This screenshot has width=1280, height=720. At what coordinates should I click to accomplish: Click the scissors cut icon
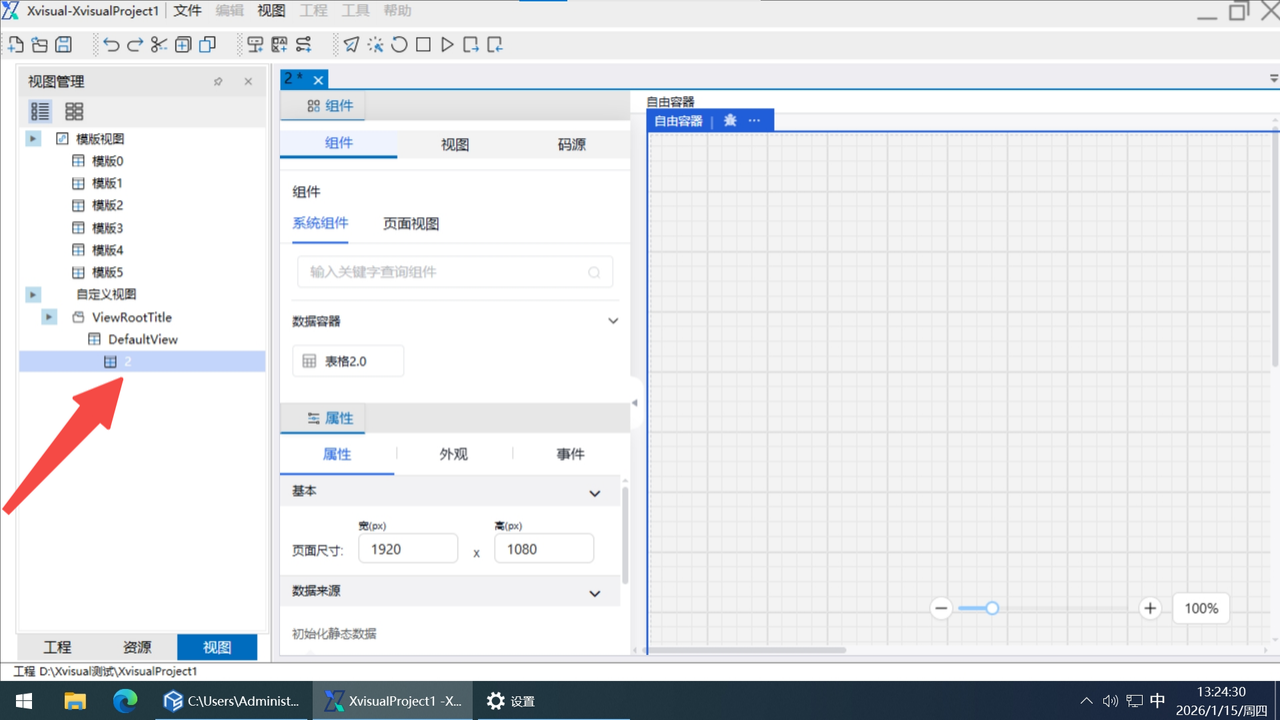159,45
